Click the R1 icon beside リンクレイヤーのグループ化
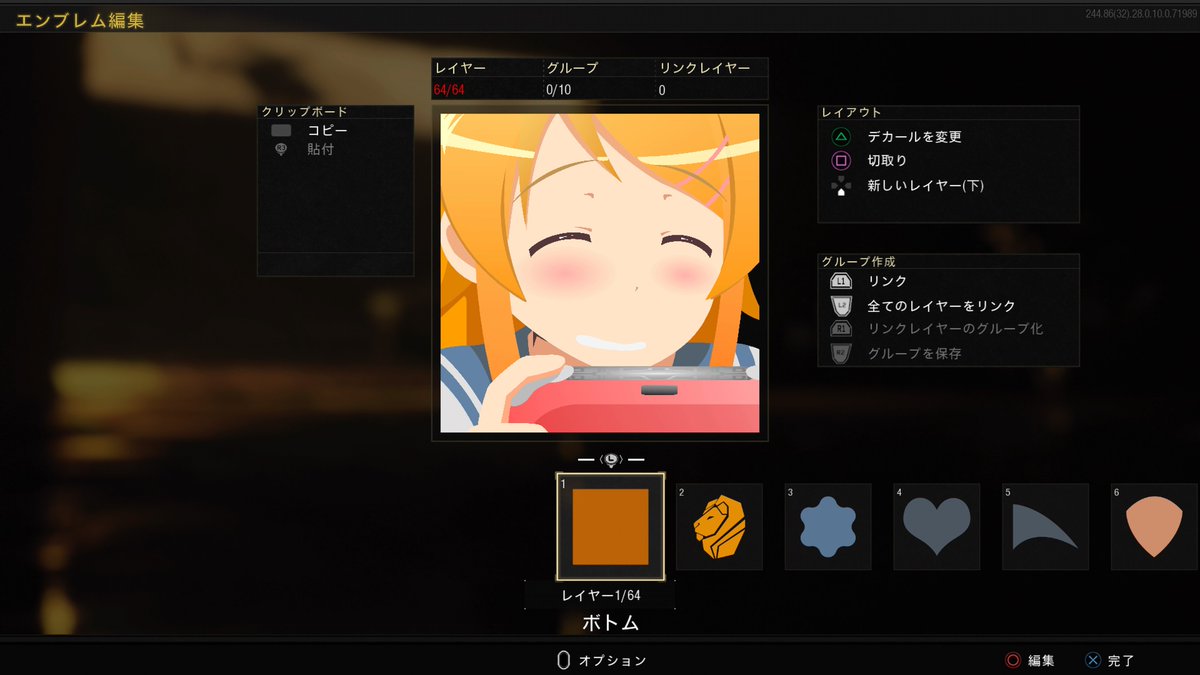1200x675 pixels. tap(841, 329)
